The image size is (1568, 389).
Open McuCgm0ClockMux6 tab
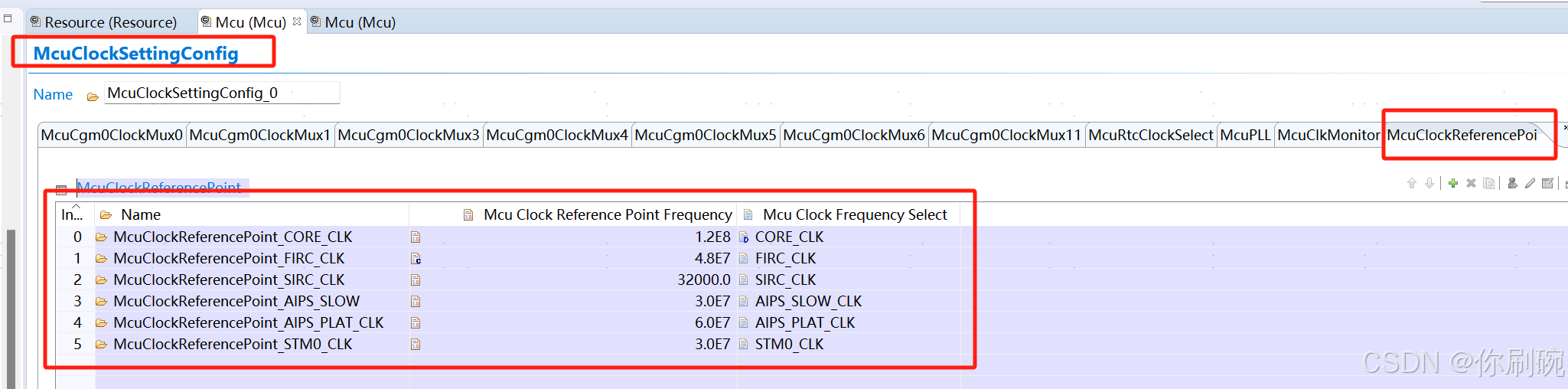click(854, 136)
